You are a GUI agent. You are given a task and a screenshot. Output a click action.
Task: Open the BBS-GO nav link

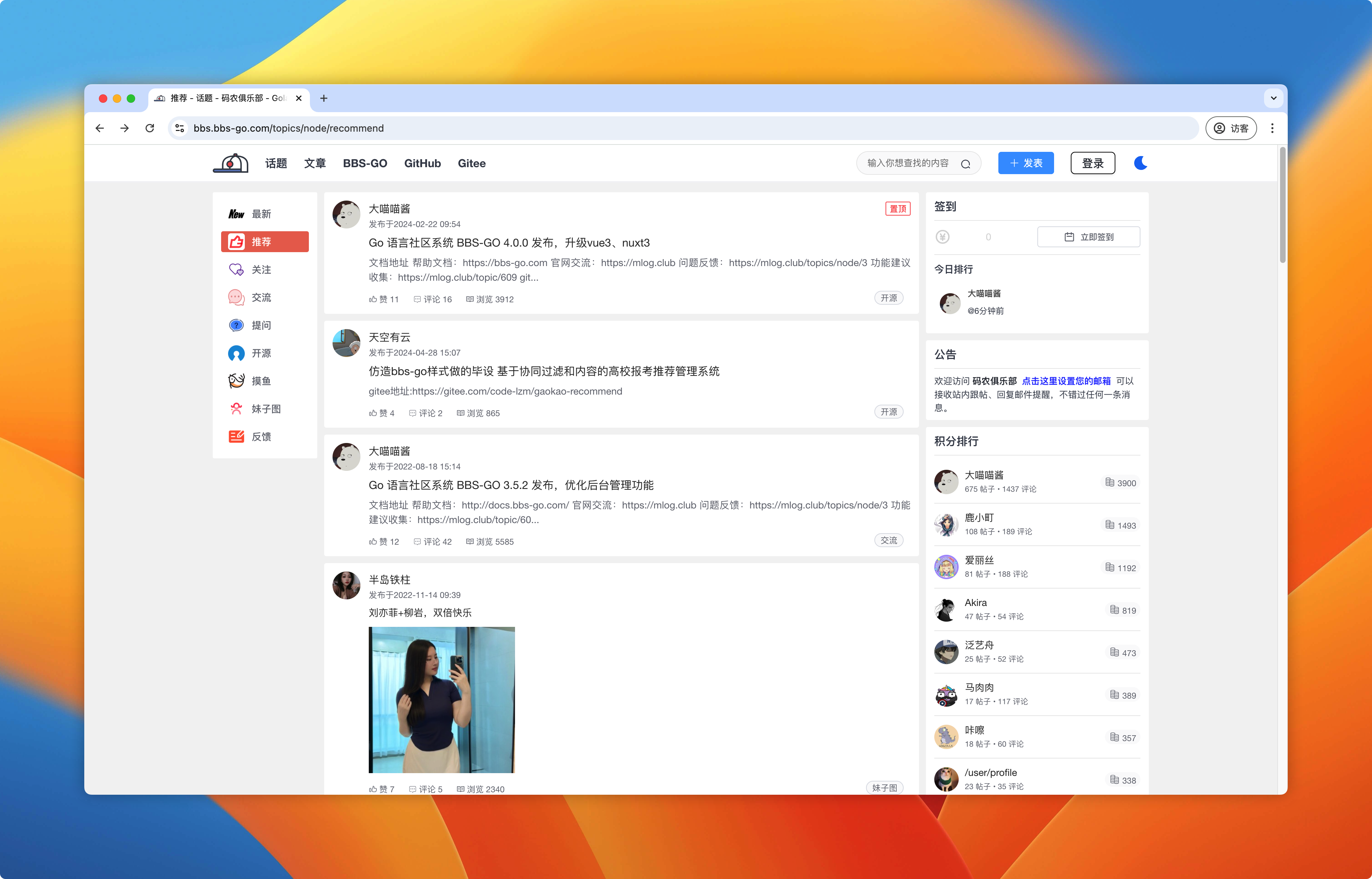click(365, 163)
